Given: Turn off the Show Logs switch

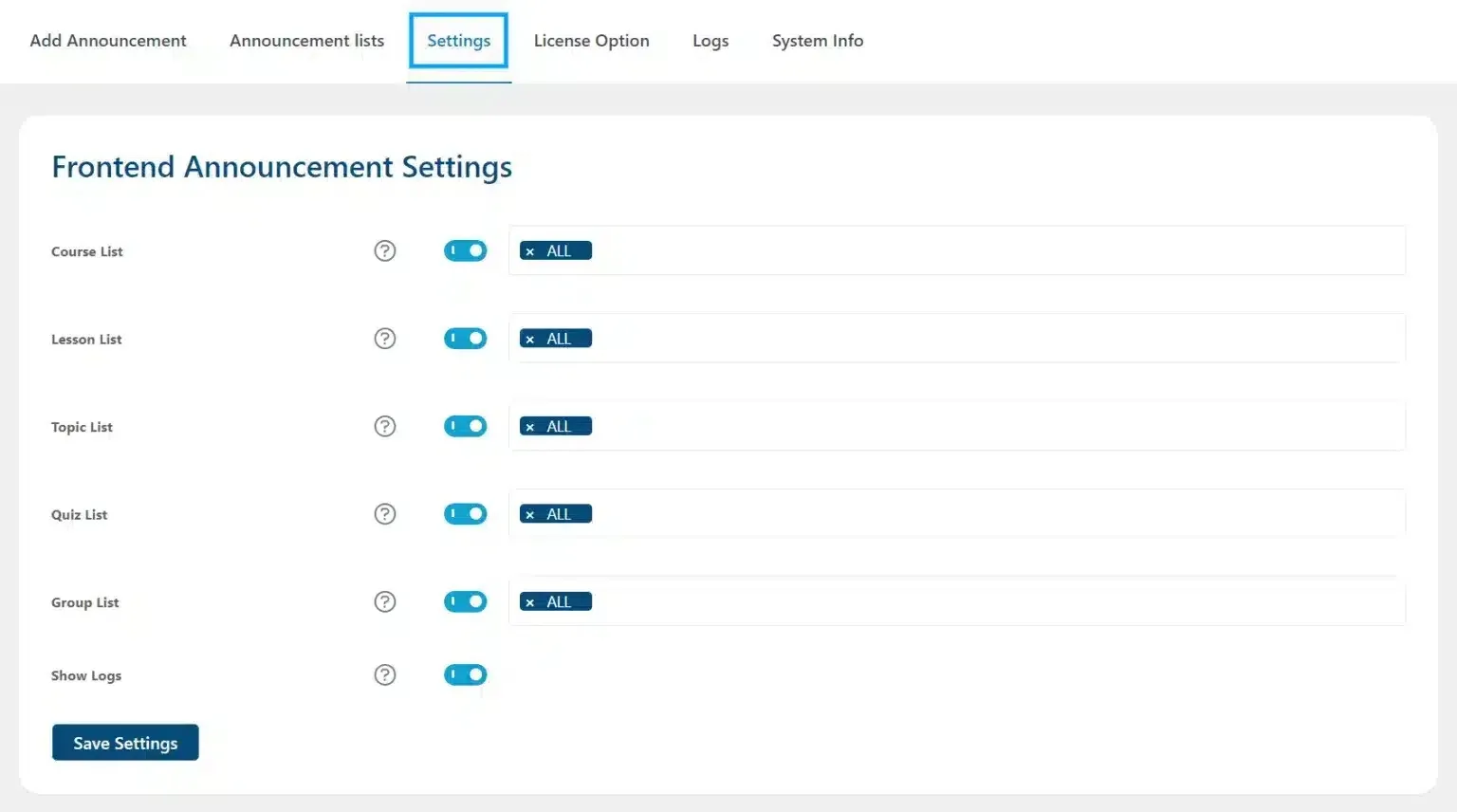Looking at the screenshot, I should [465, 674].
